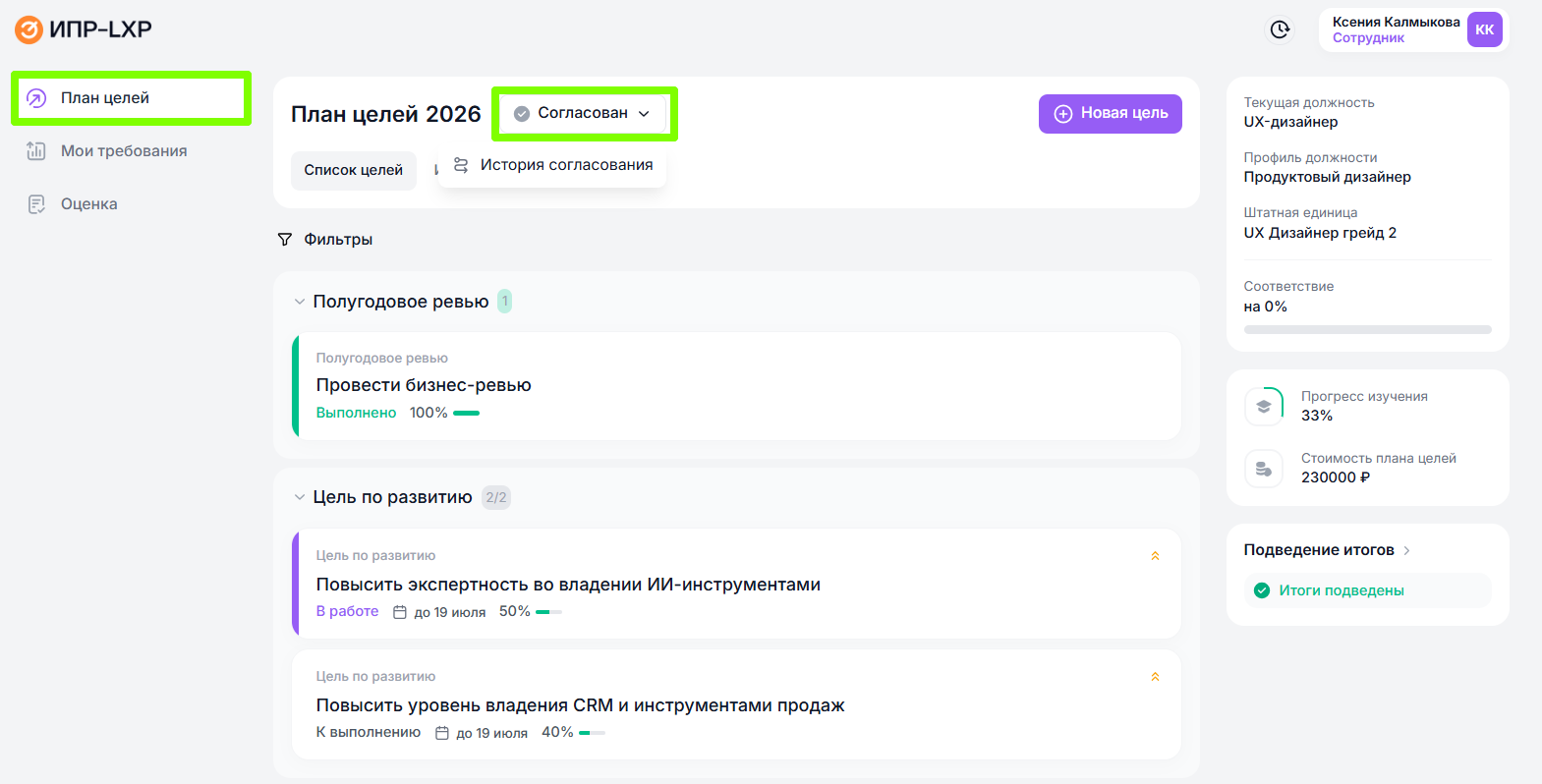Click the Мои требования sidebar icon
Viewport: 1542px width, 784px height.
coord(36,151)
